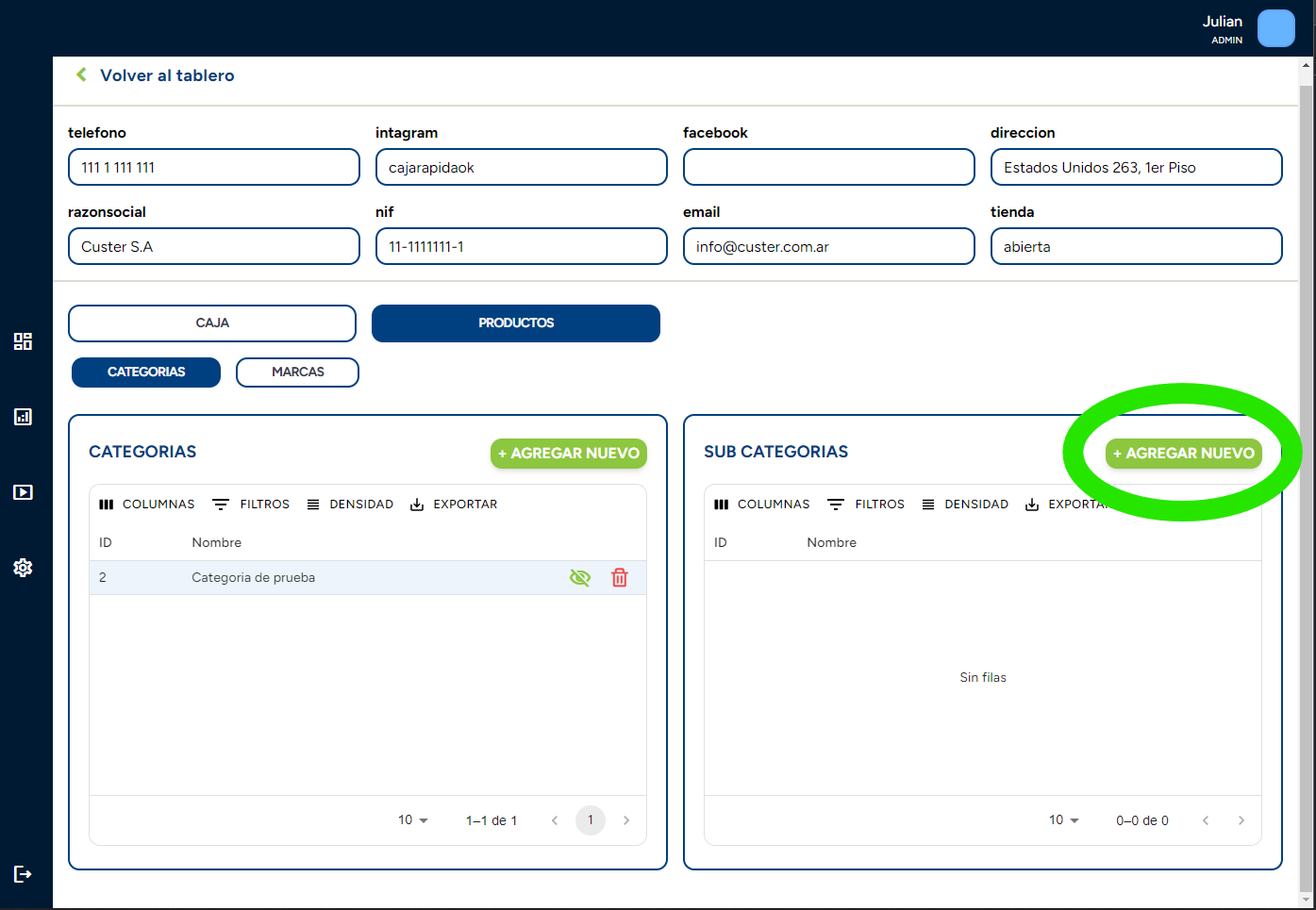Delete 'Categoria de prueba' with trash icon

click(619, 578)
